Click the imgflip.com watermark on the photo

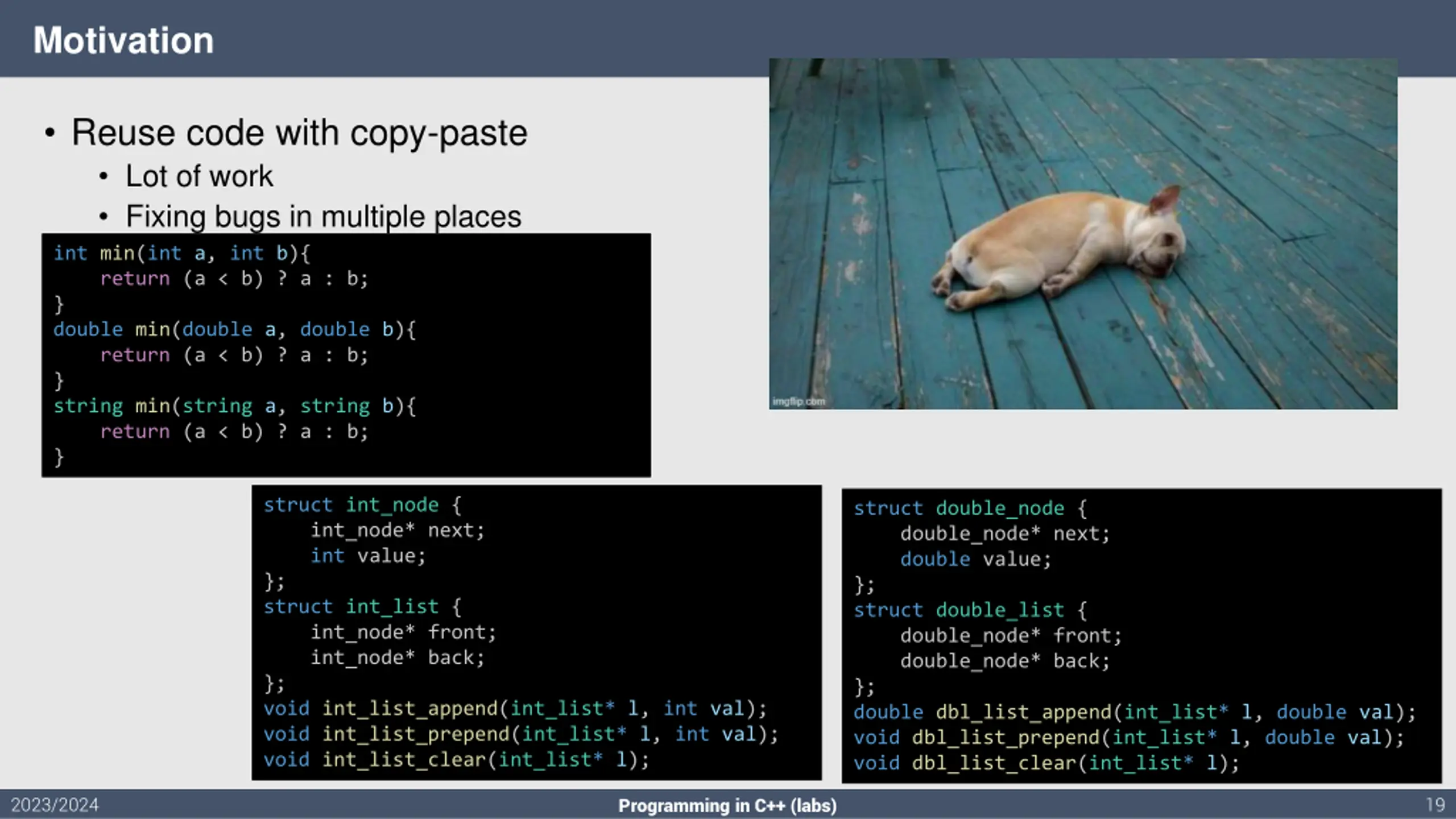[x=799, y=402]
